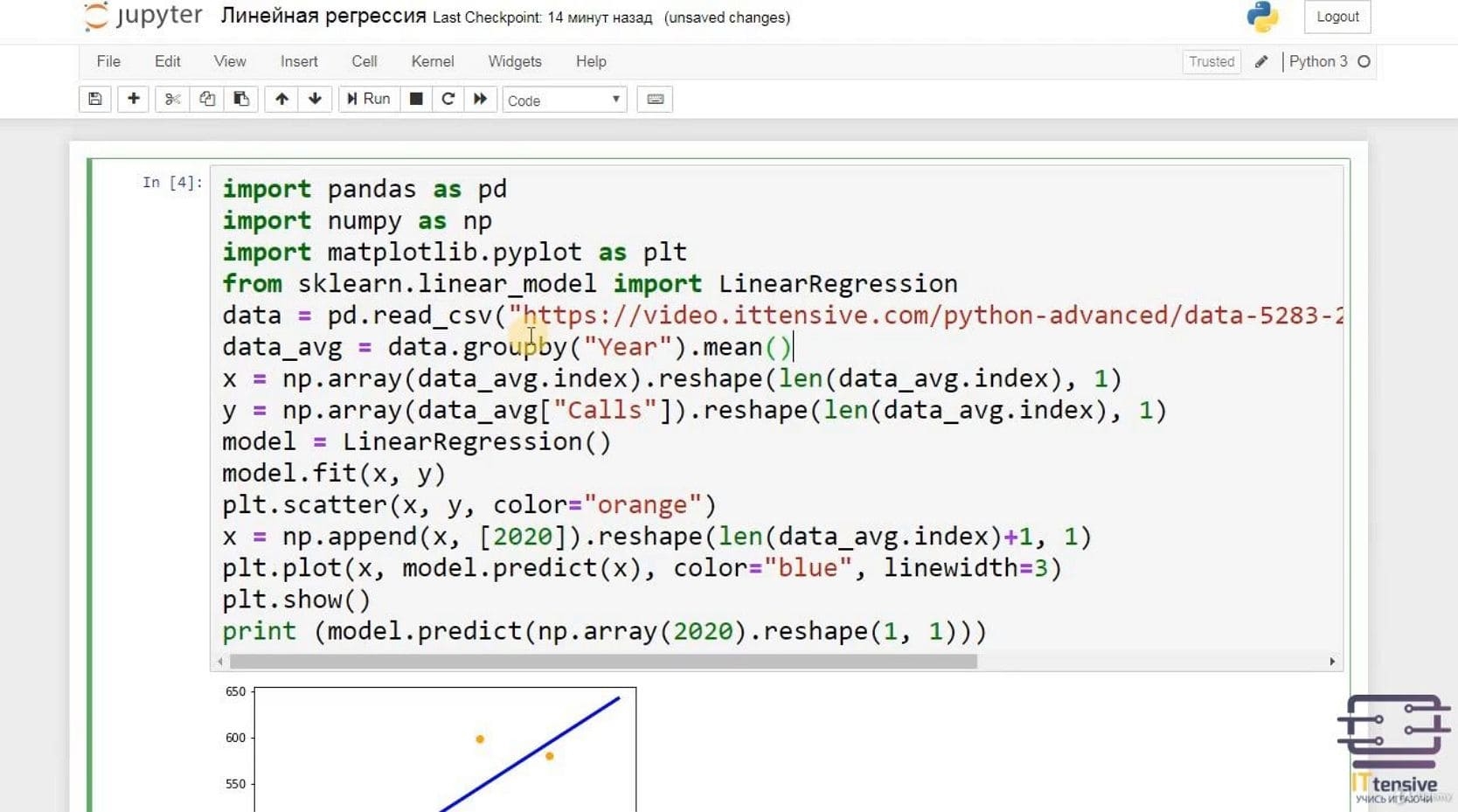Interrupt the kernel with stop icon

pos(416,100)
